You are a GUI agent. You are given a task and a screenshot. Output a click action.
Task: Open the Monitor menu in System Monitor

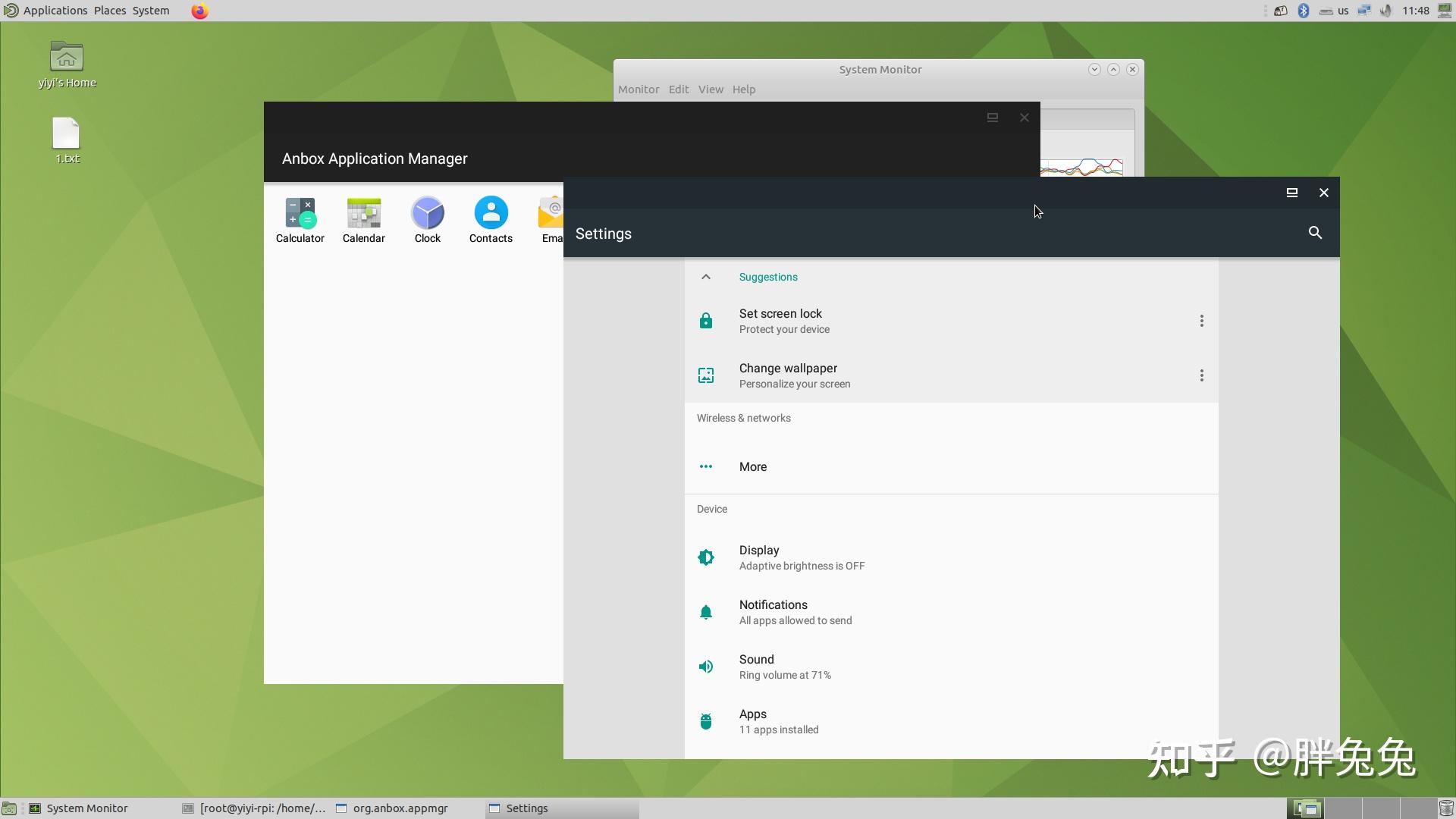pyautogui.click(x=639, y=89)
